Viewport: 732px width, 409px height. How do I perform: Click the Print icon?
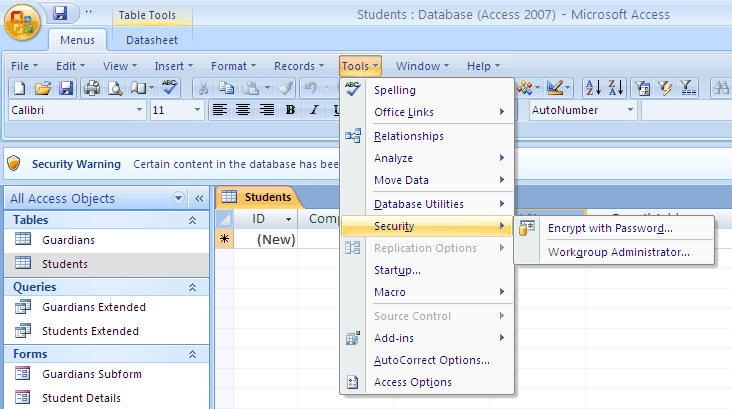(x=92, y=88)
